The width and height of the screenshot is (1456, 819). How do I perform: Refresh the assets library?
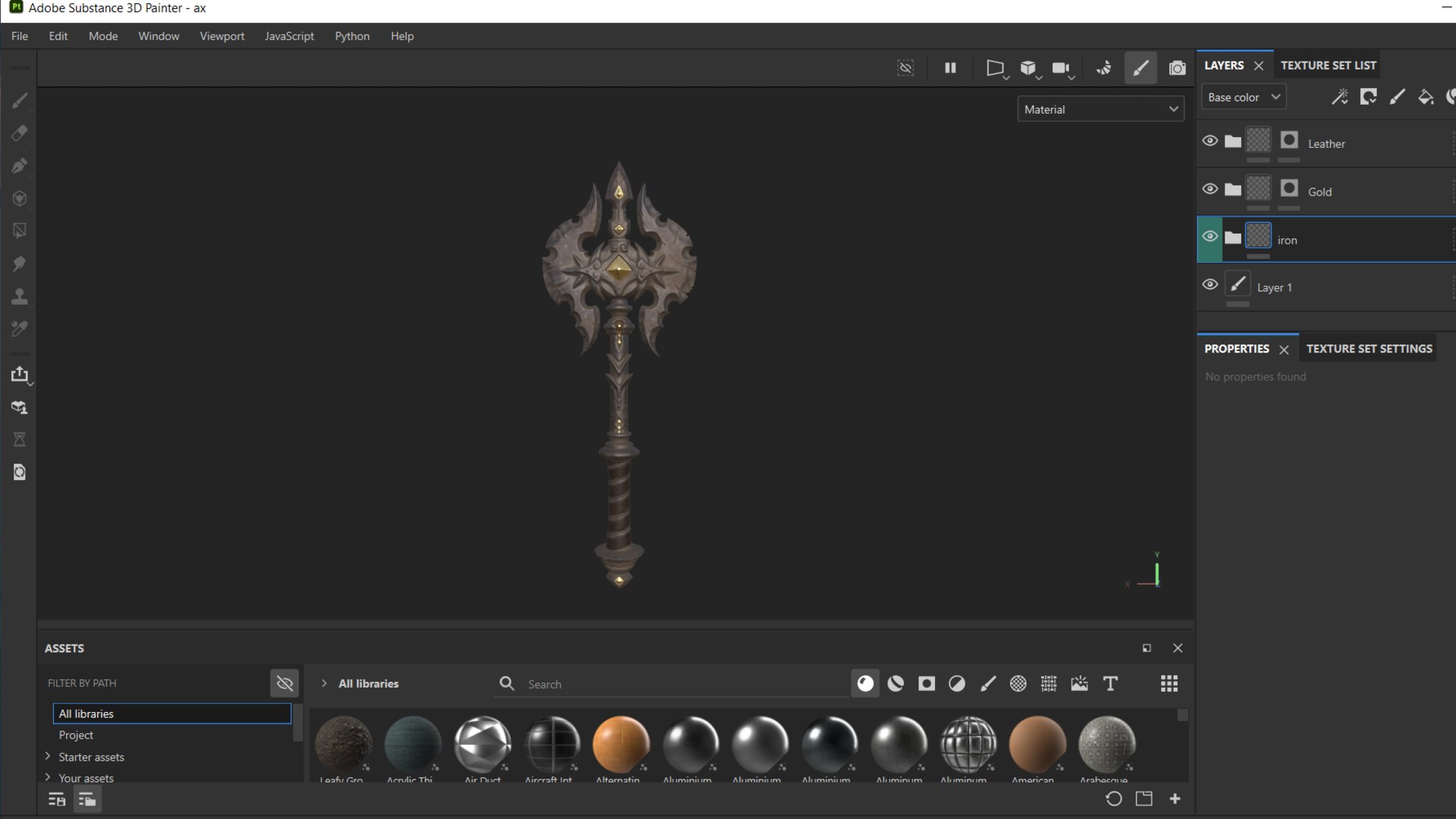(x=1113, y=799)
